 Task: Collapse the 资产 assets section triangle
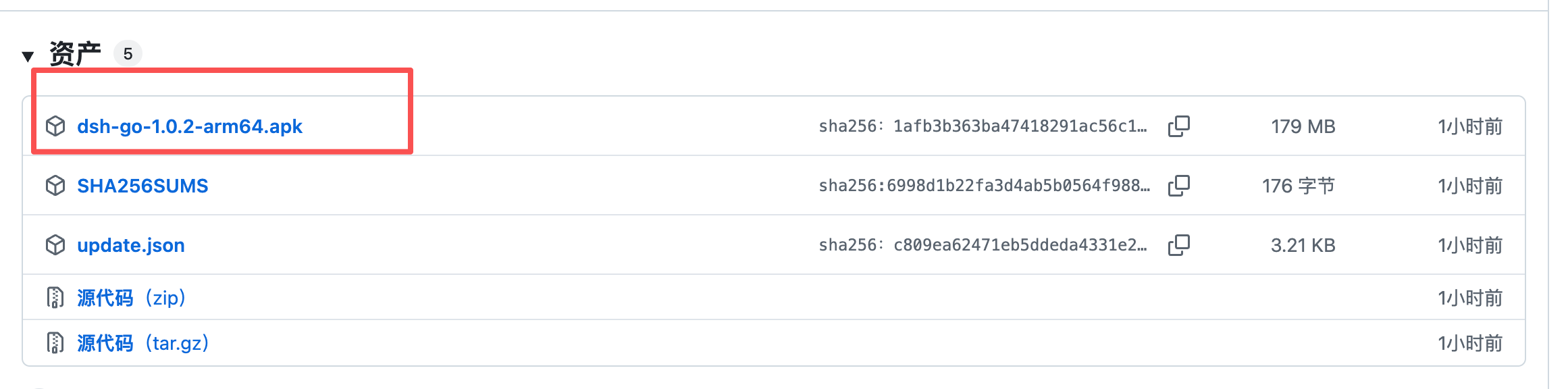click(28, 56)
